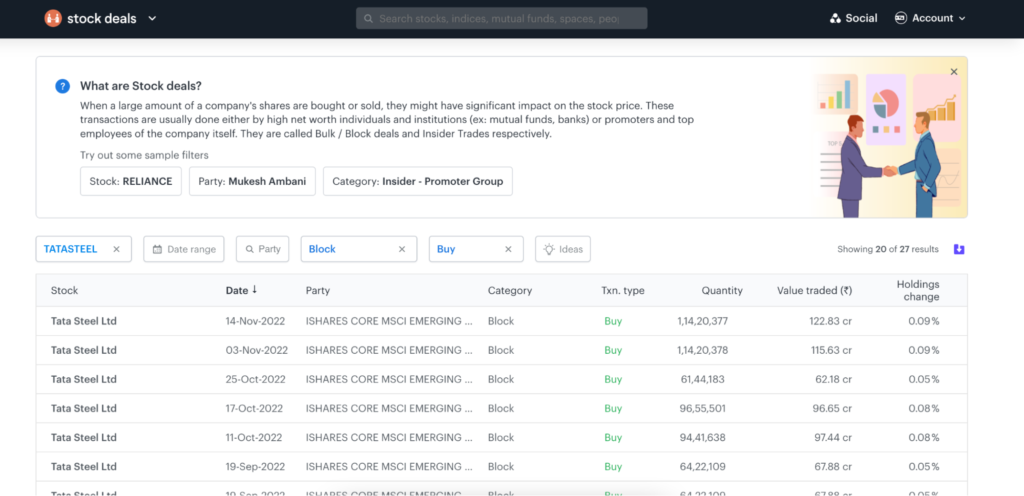The image size is (1024, 496).
Task: Click the Showing 20 of 27 results text
Action: point(888,249)
